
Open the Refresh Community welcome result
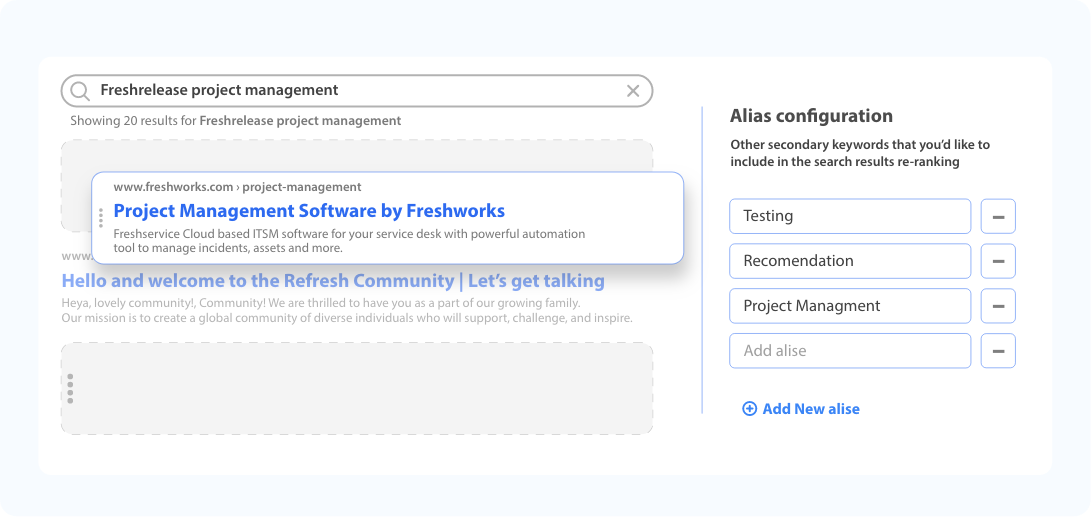coord(333,281)
